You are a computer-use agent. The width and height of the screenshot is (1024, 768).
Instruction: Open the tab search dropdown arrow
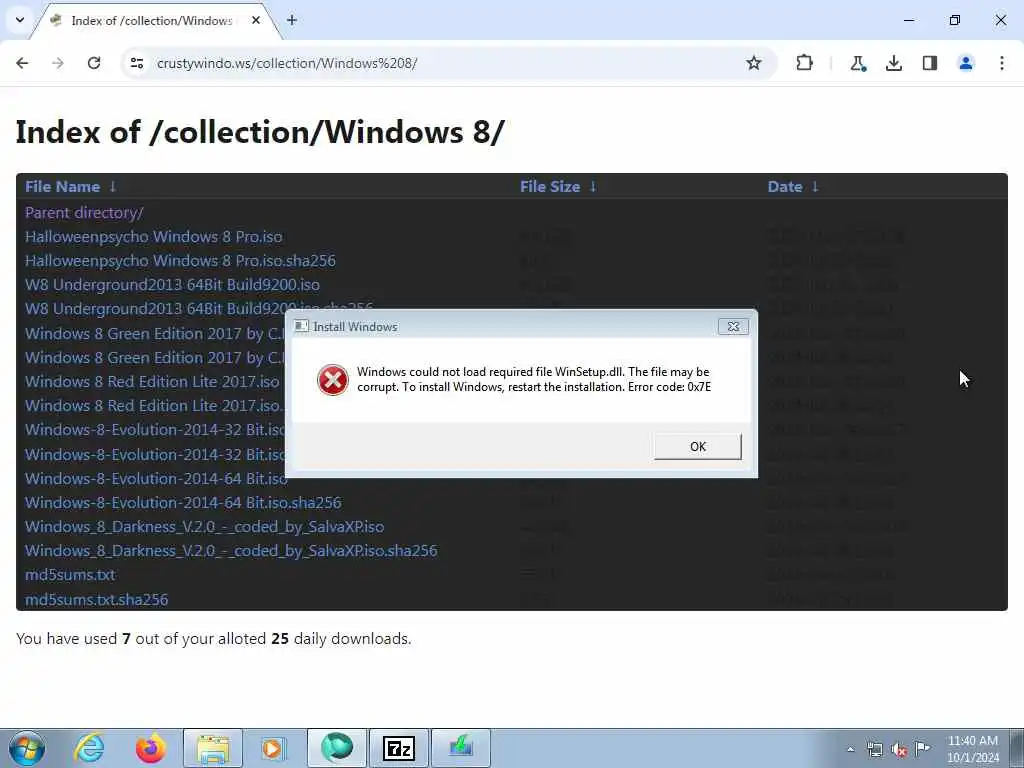[x=20, y=20]
